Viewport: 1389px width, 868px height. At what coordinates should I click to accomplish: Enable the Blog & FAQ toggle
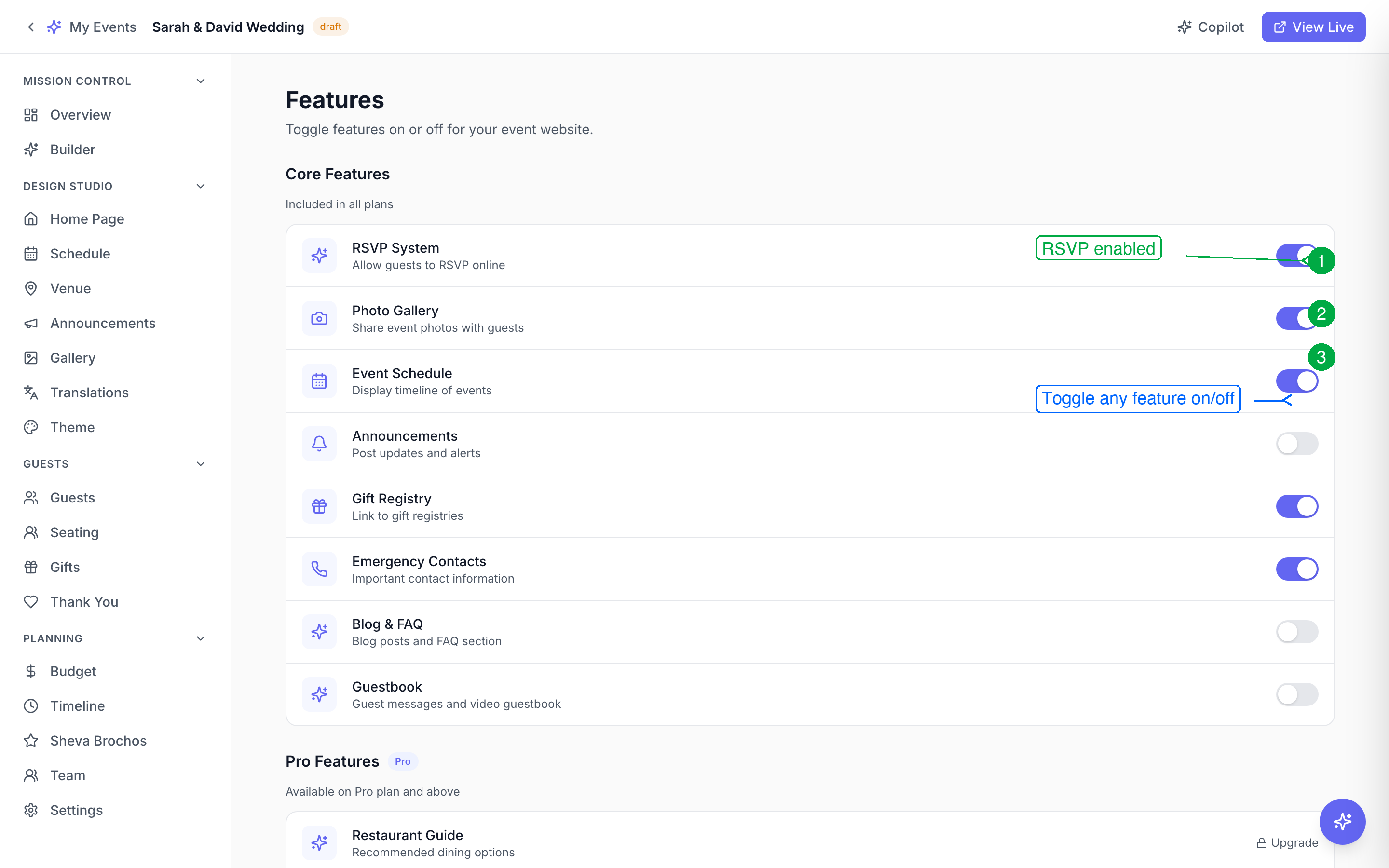[1296, 632]
